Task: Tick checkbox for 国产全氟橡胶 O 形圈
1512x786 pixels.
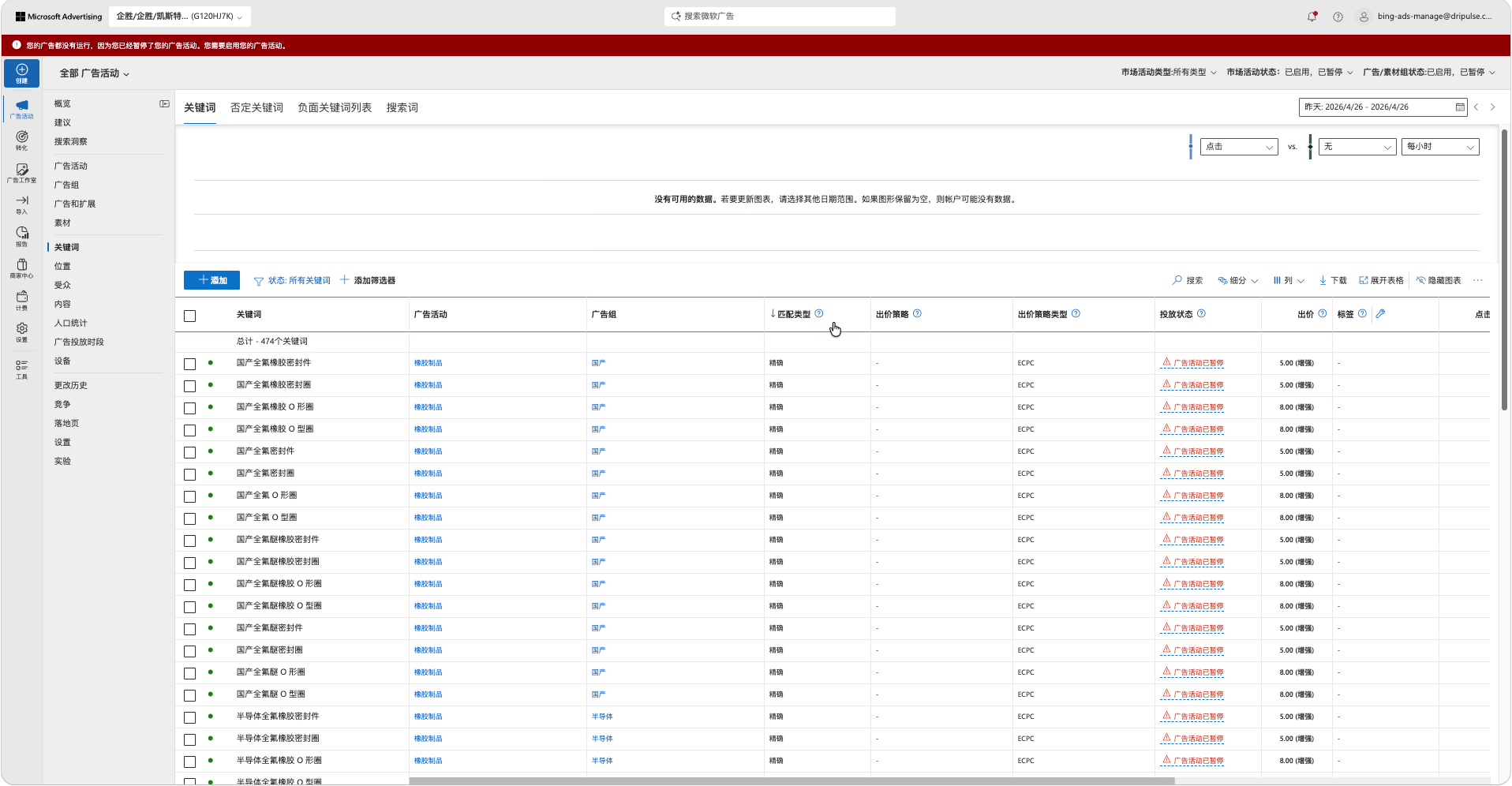Action: (189, 408)
